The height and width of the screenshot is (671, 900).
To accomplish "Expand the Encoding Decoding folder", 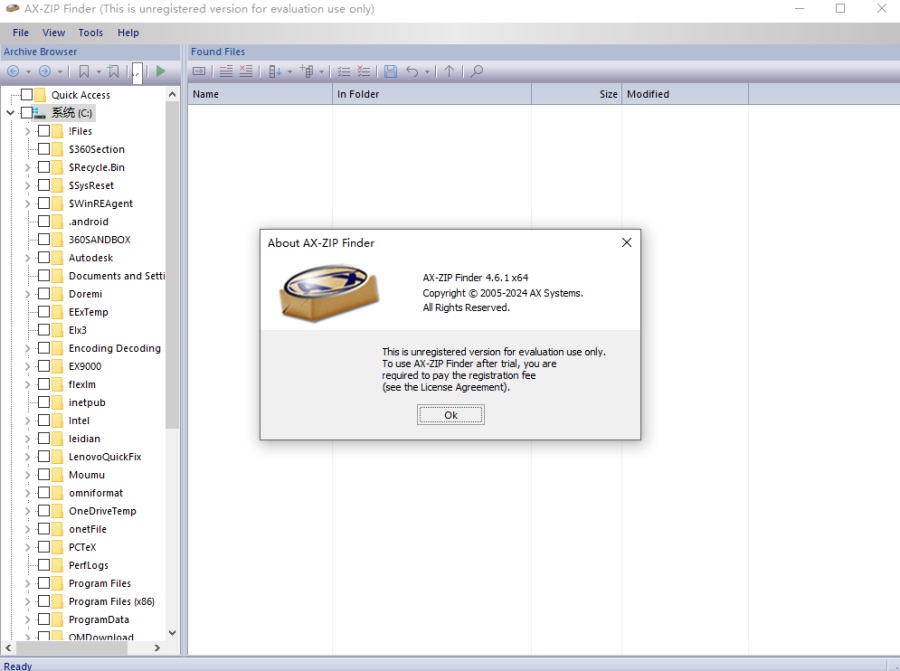I will click(x=28, y=348).
